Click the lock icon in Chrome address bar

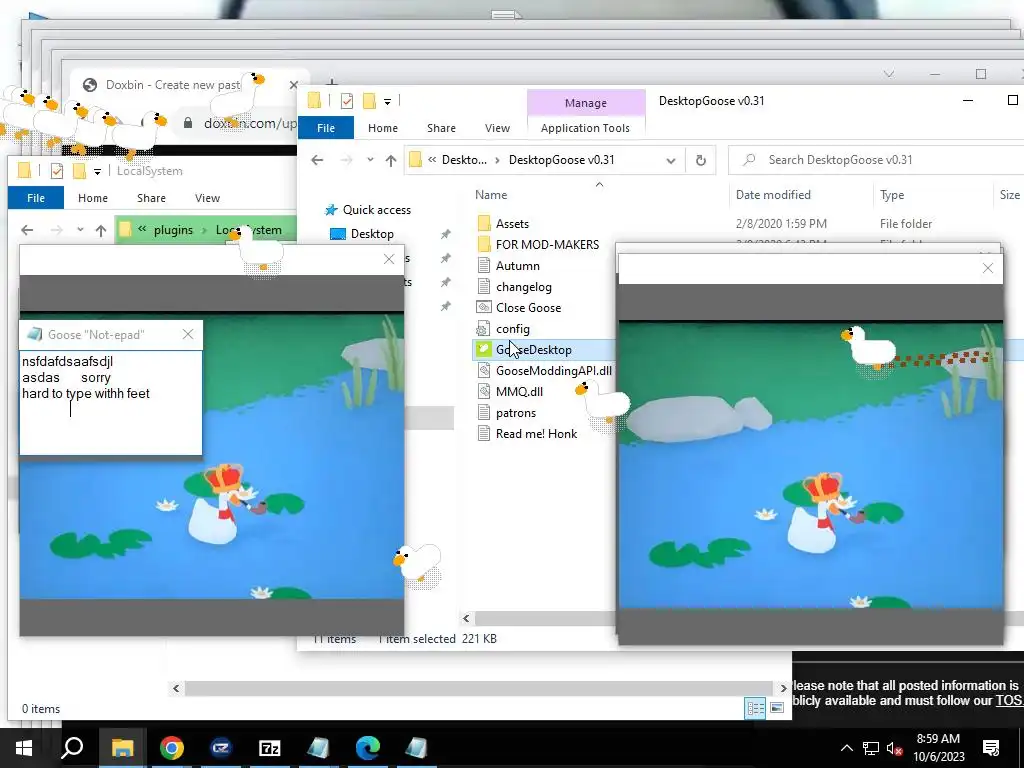point(188,123)
